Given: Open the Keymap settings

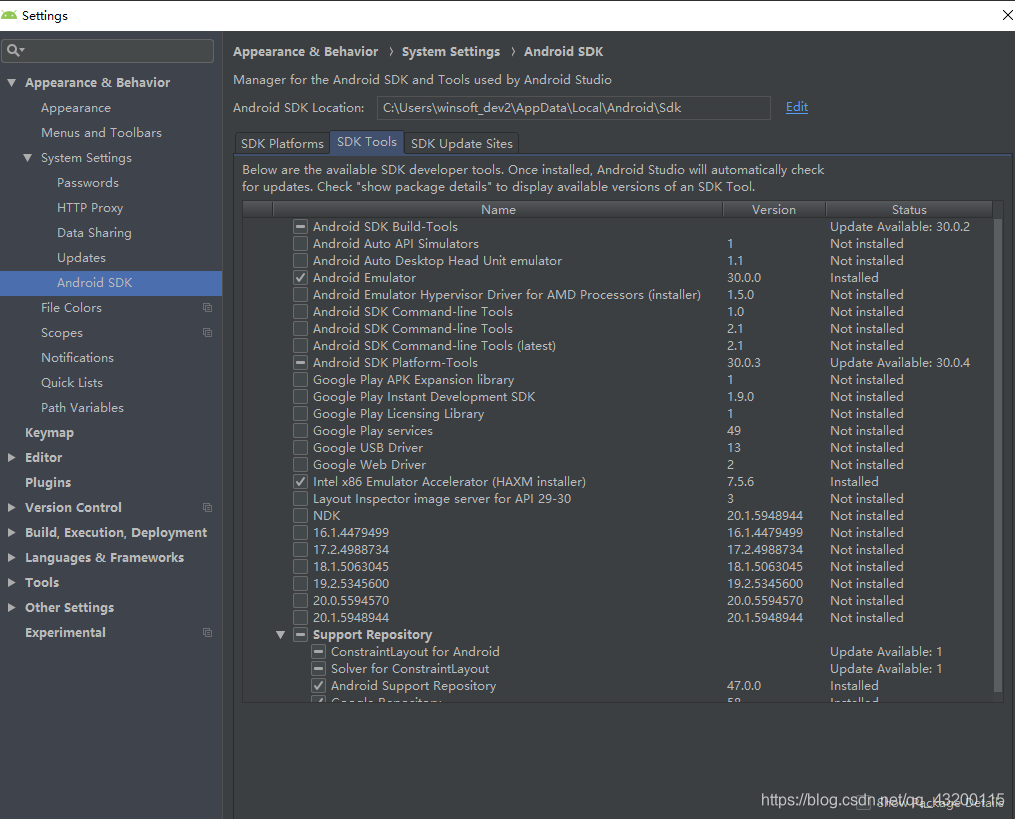Looking at the screenshot, I should click(49, 432).
